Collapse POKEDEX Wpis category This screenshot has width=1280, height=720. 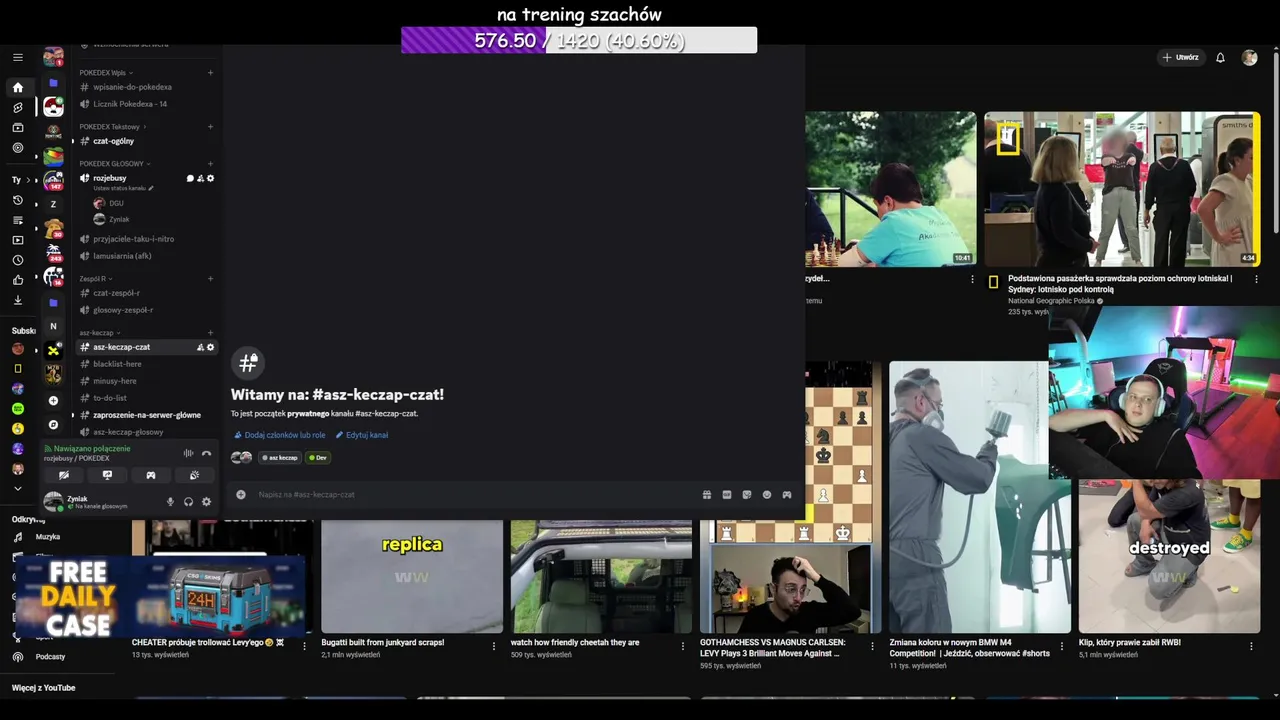106,72
